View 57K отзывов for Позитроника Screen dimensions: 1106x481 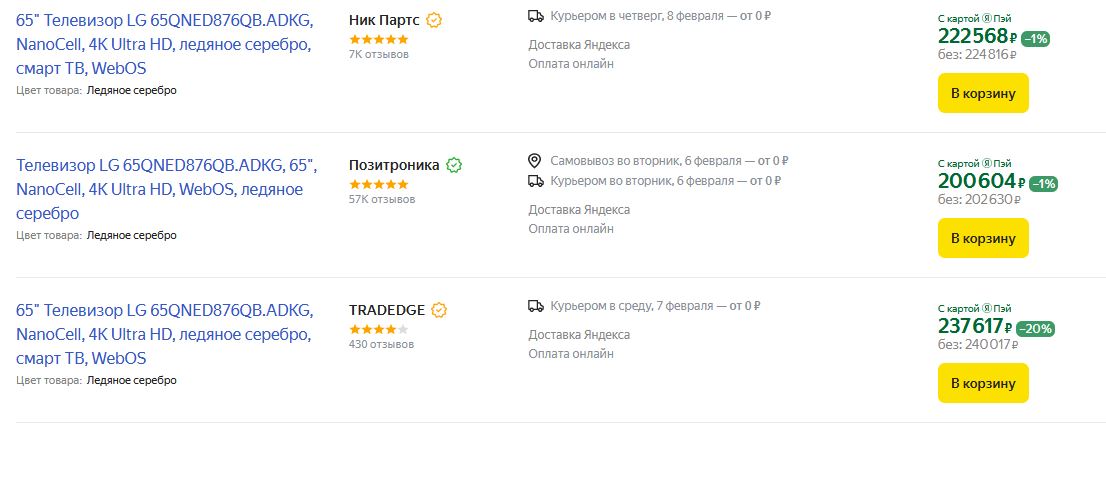pos(382,199)
